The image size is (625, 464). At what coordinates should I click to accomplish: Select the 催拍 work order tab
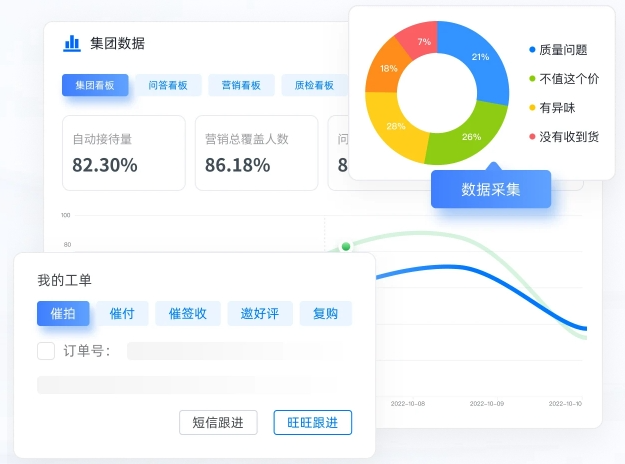tap(63, 313)
